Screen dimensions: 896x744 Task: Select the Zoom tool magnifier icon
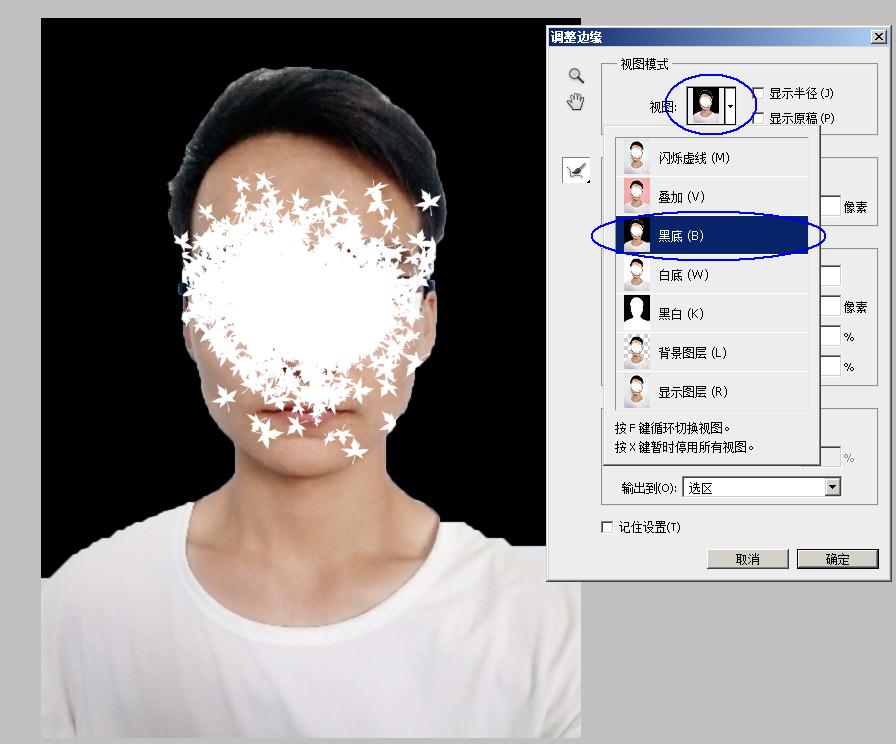pyautogui.click(x=575, y=73)
